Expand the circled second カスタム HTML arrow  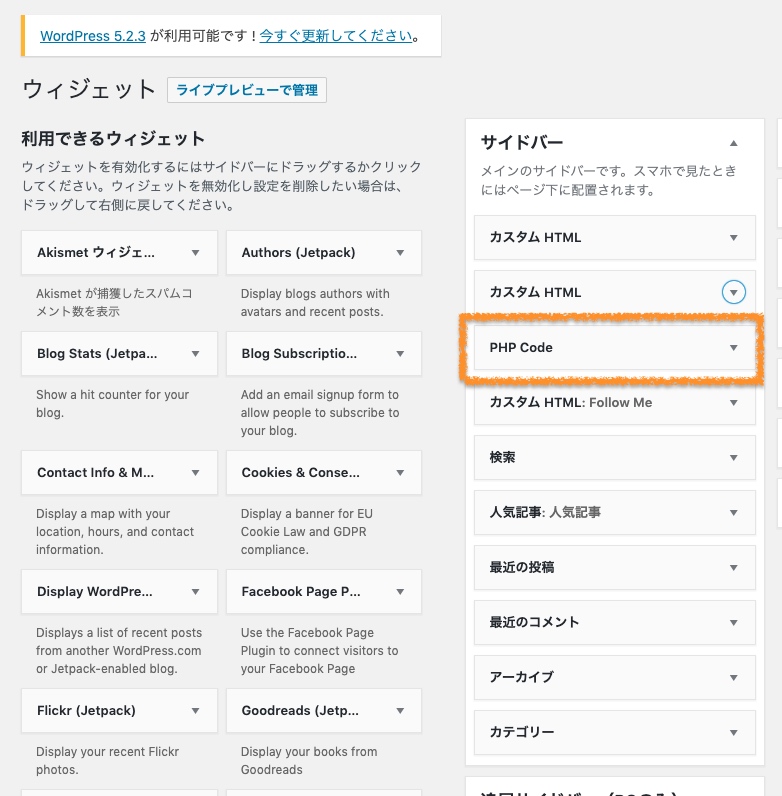[733, 293]
